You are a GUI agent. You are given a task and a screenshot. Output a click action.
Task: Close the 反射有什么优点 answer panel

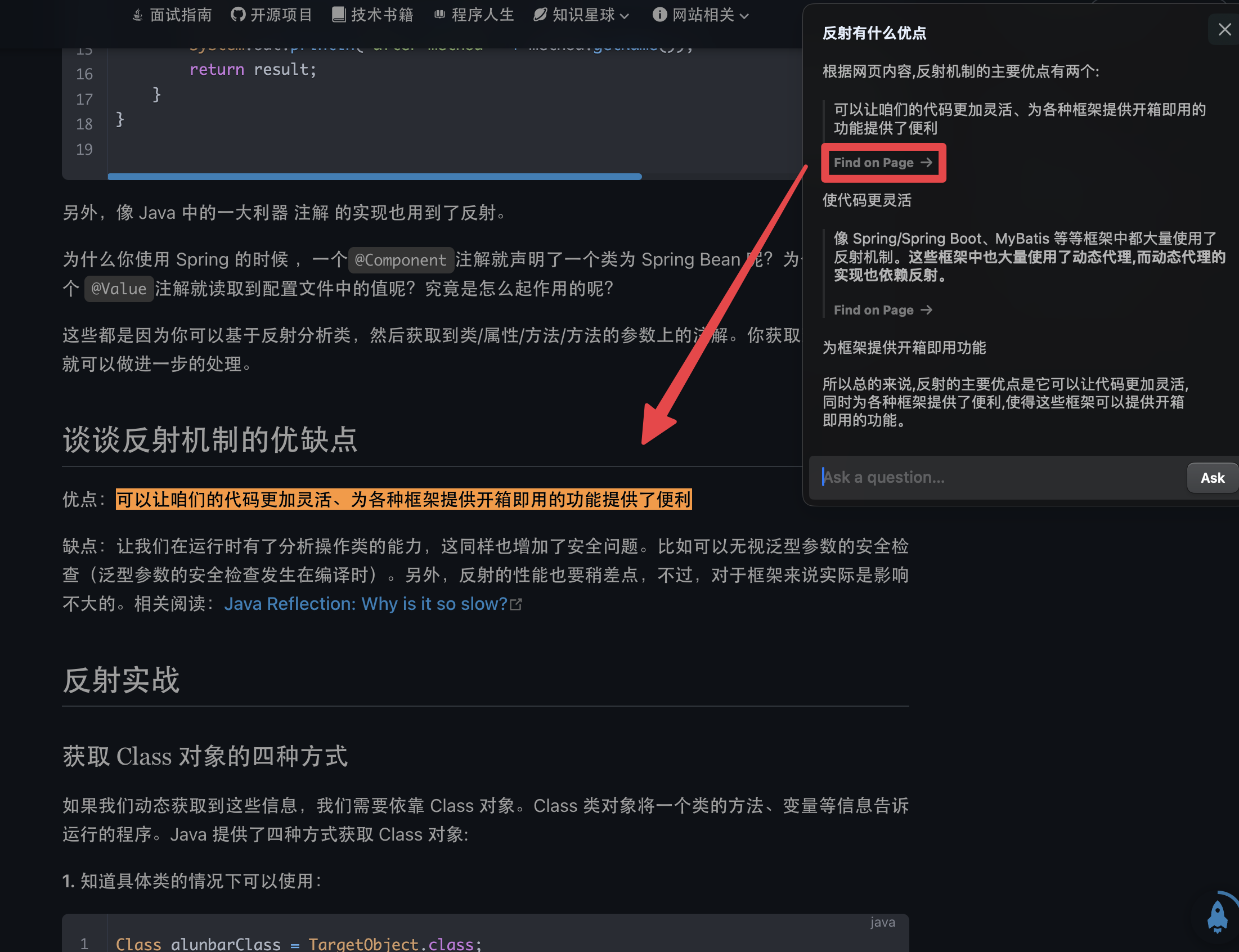pyautogui.click(x=1224, y=29)
